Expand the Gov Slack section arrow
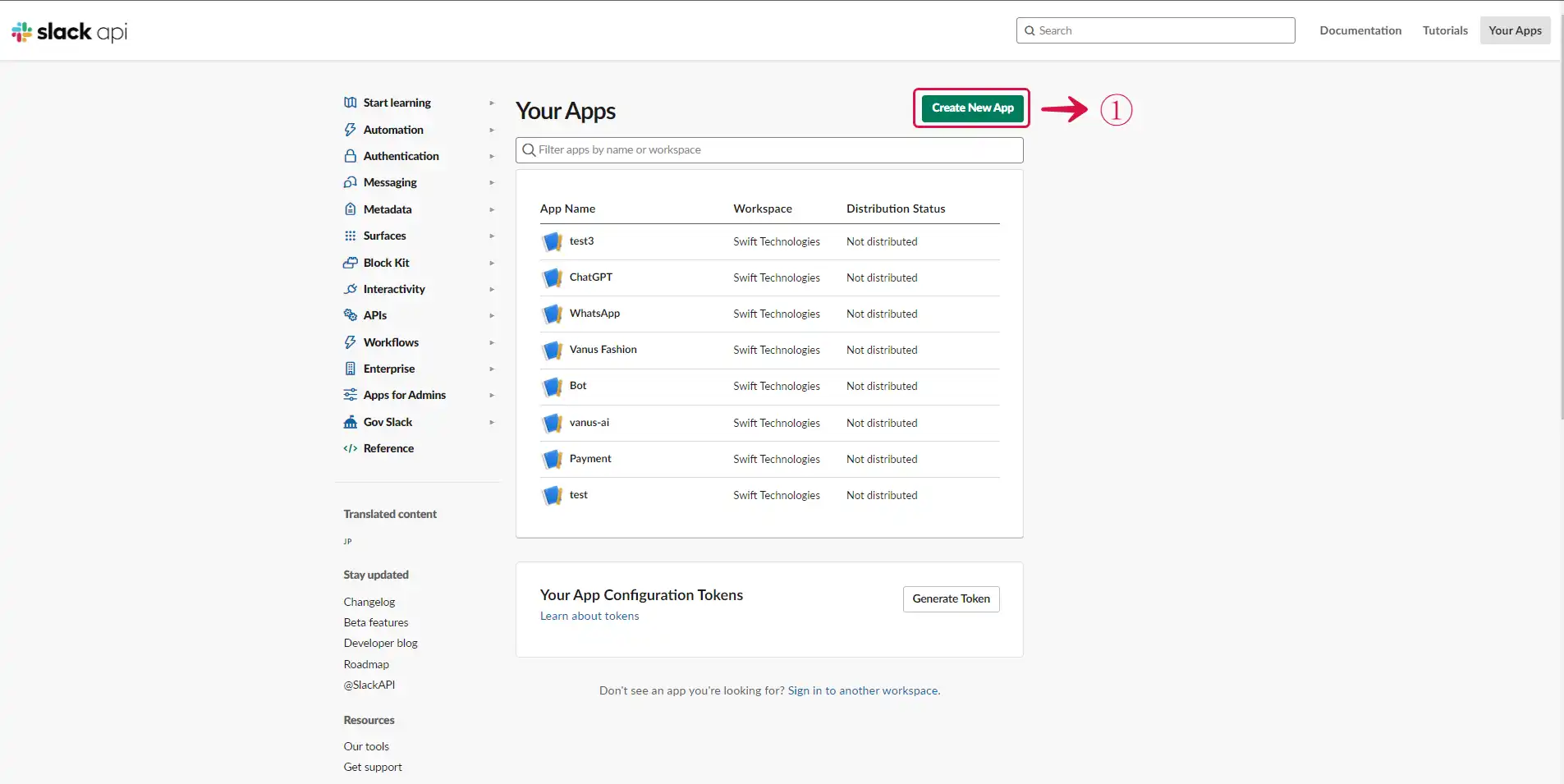The image size is (1564, 784). [492, 422]
